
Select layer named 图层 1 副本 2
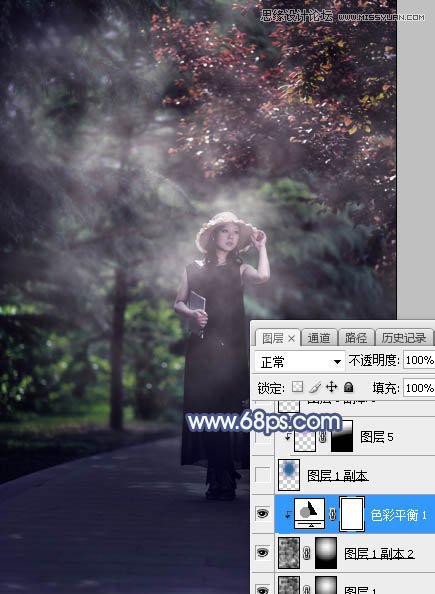click(x=379, y=553)
